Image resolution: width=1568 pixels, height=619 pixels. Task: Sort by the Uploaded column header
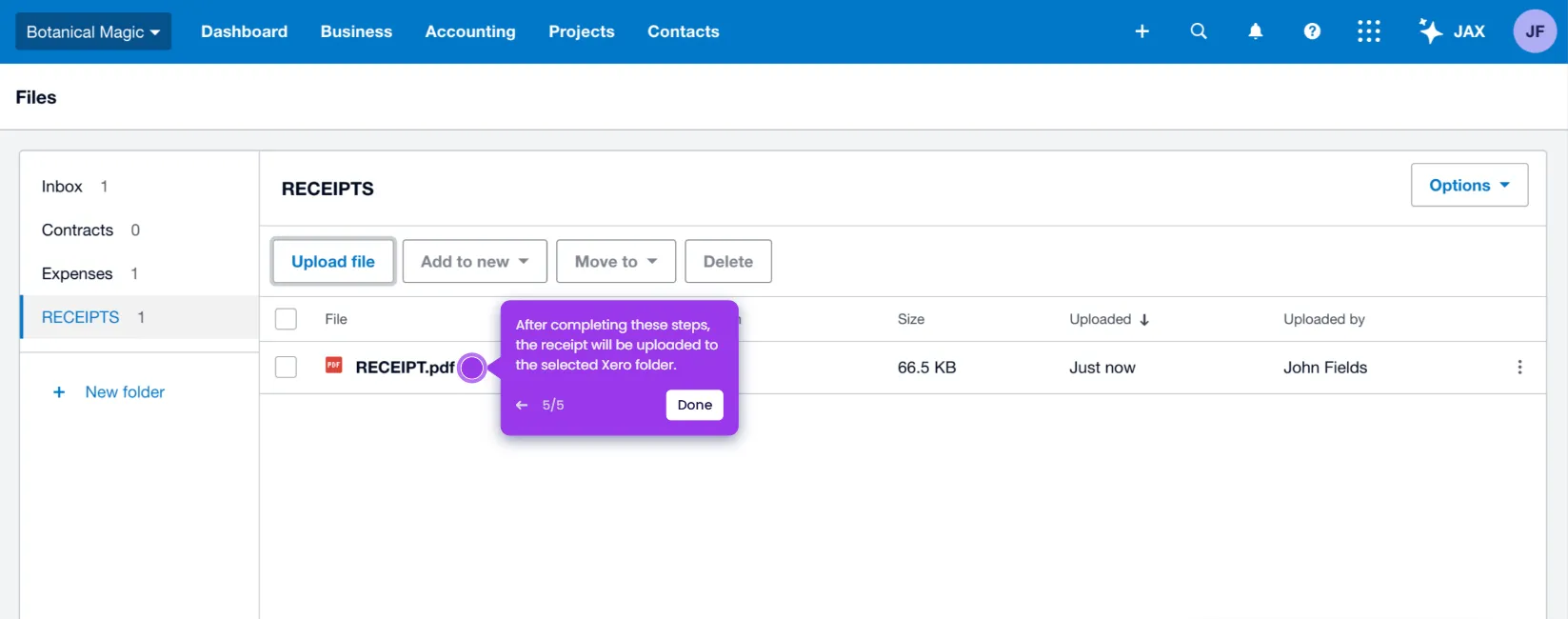pyautogui.click(x=1101, y=319)
